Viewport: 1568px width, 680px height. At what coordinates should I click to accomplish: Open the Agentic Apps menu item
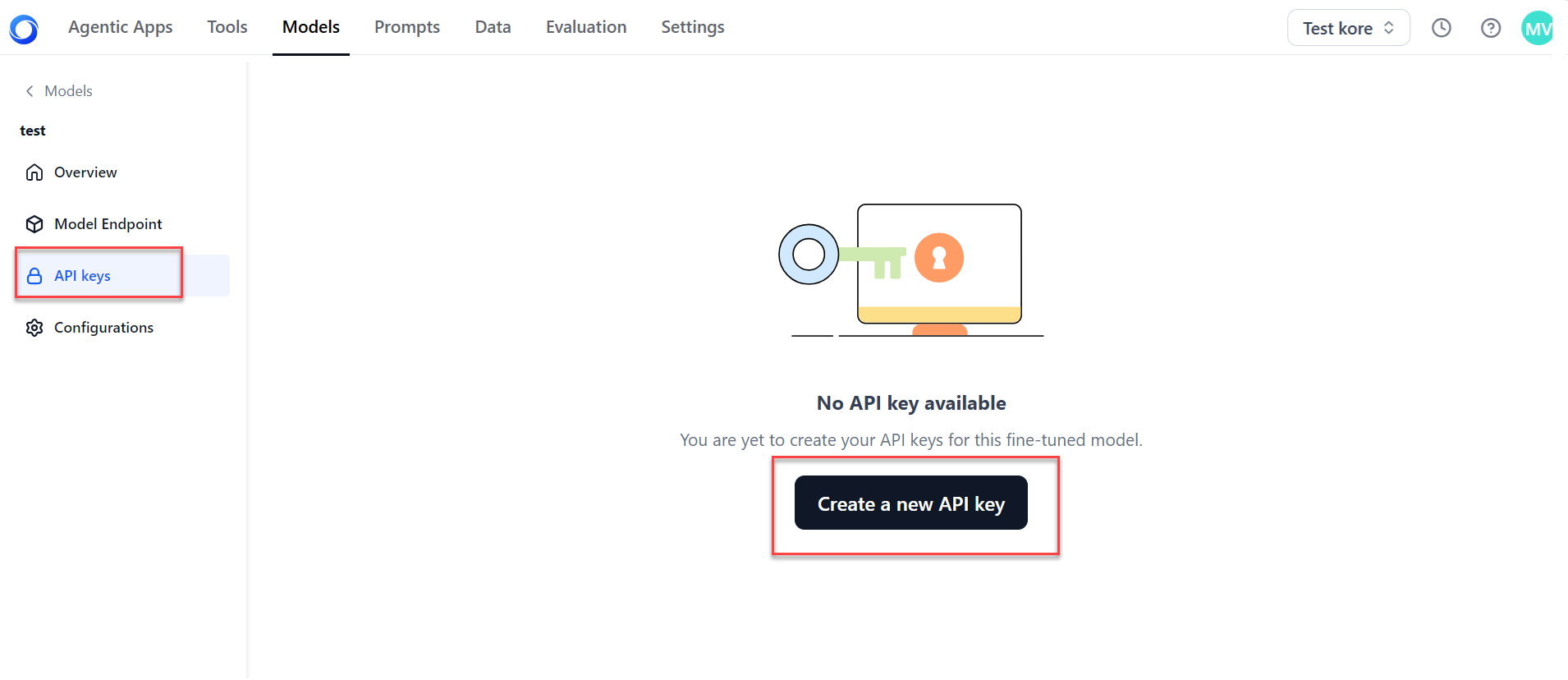(x=120, y=26)
